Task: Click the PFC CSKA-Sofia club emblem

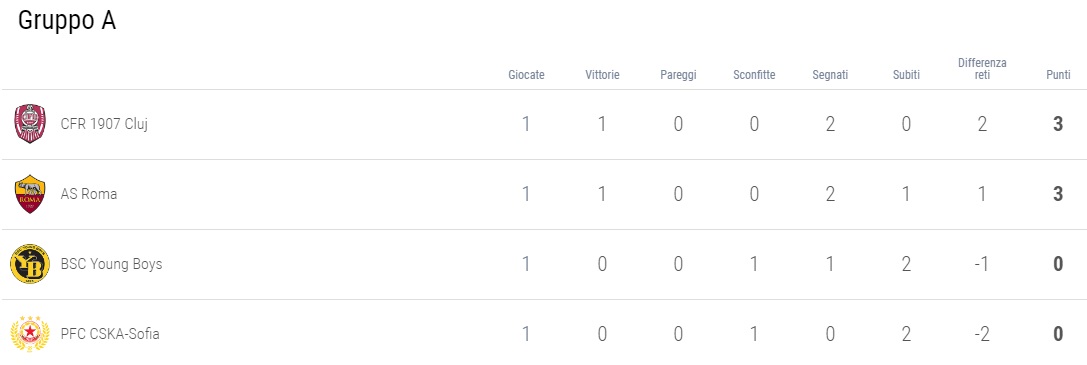Action: [x=30, y=334]
